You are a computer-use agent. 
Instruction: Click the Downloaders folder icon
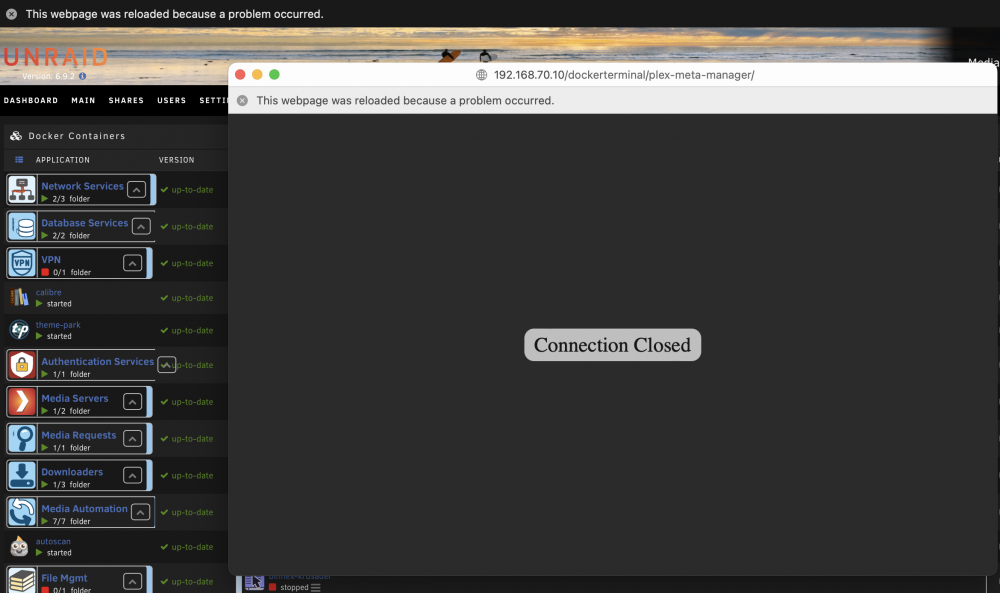(22, 476)
